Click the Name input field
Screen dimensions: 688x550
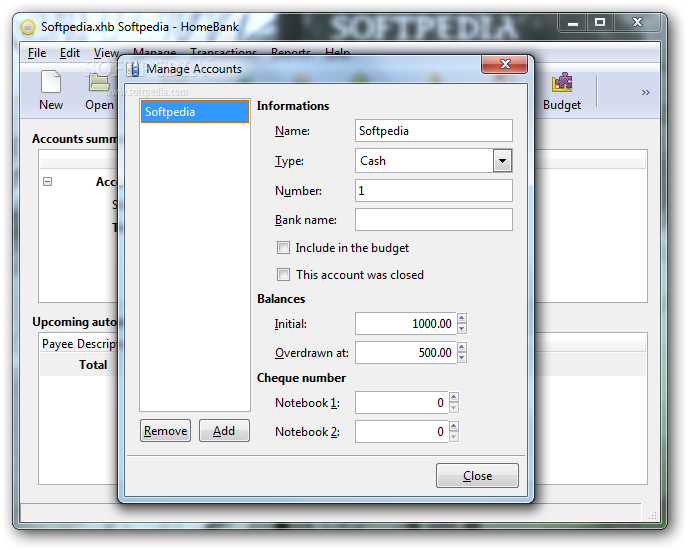(434, 131)
